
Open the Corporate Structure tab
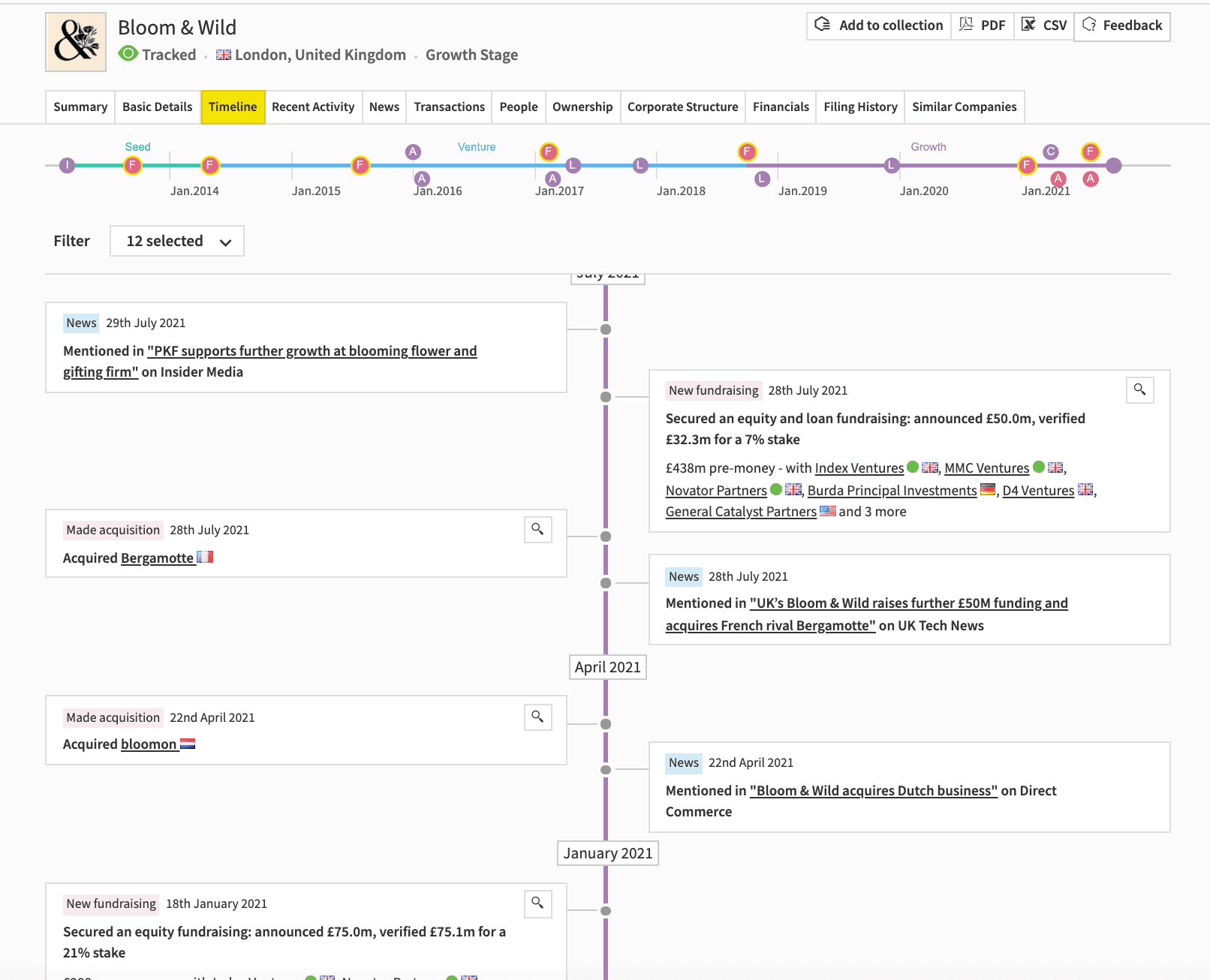point(683,107)
